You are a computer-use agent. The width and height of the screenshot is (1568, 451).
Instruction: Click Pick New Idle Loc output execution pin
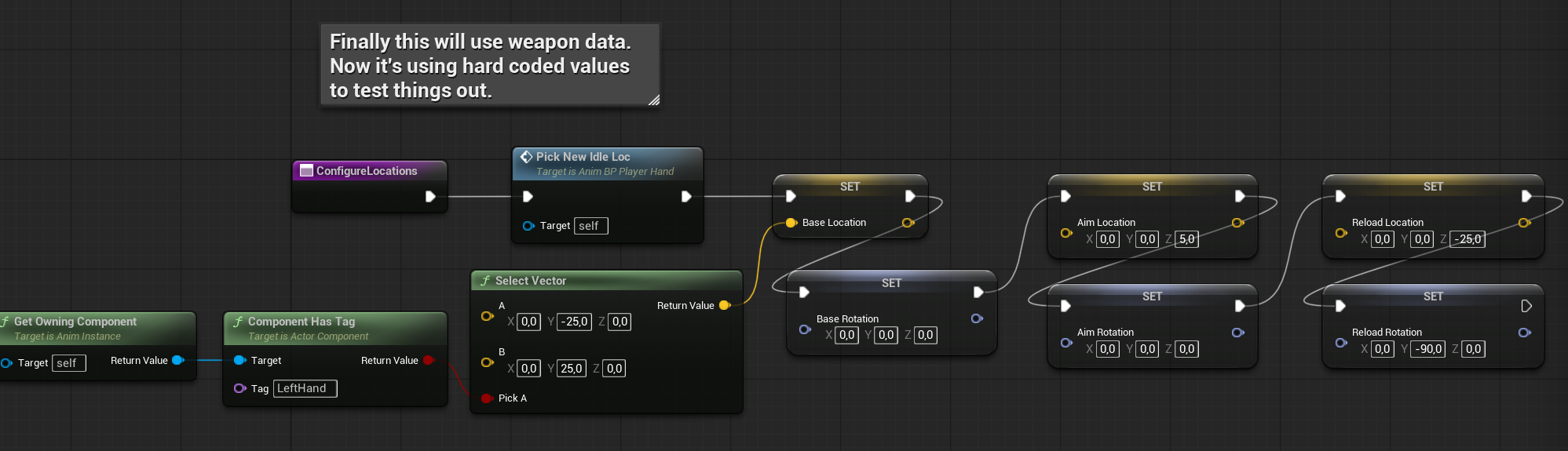tap(685, 196)
